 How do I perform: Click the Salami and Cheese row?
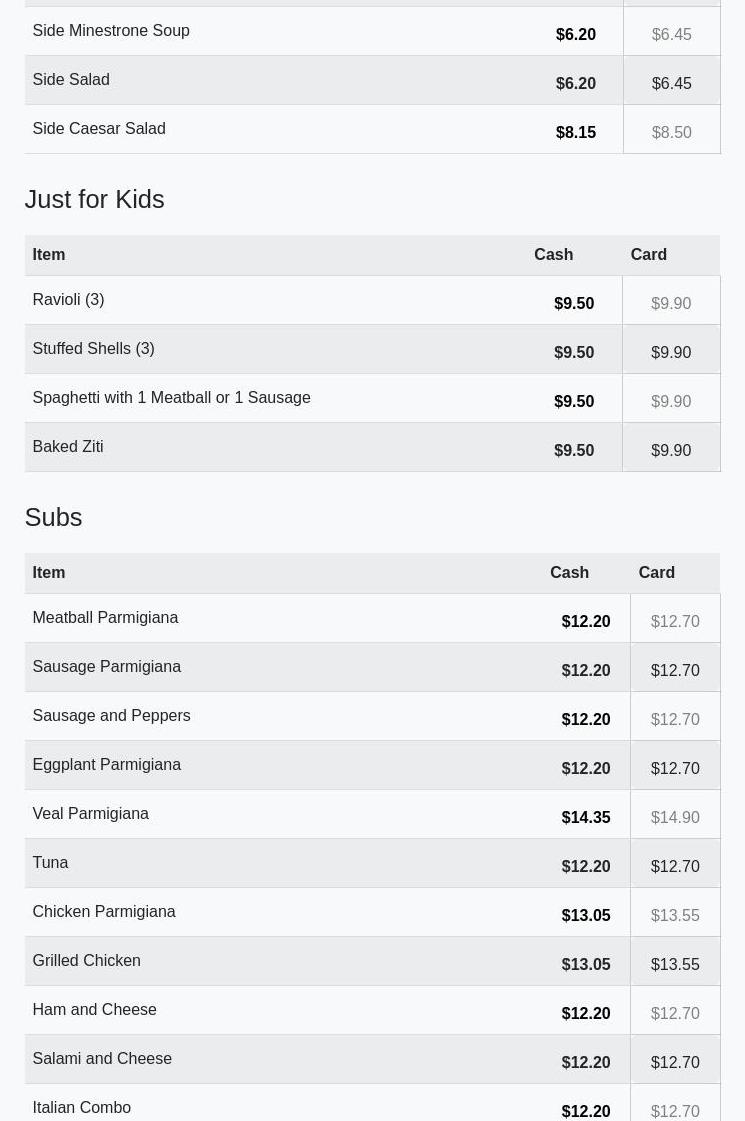coord(372,1059)
